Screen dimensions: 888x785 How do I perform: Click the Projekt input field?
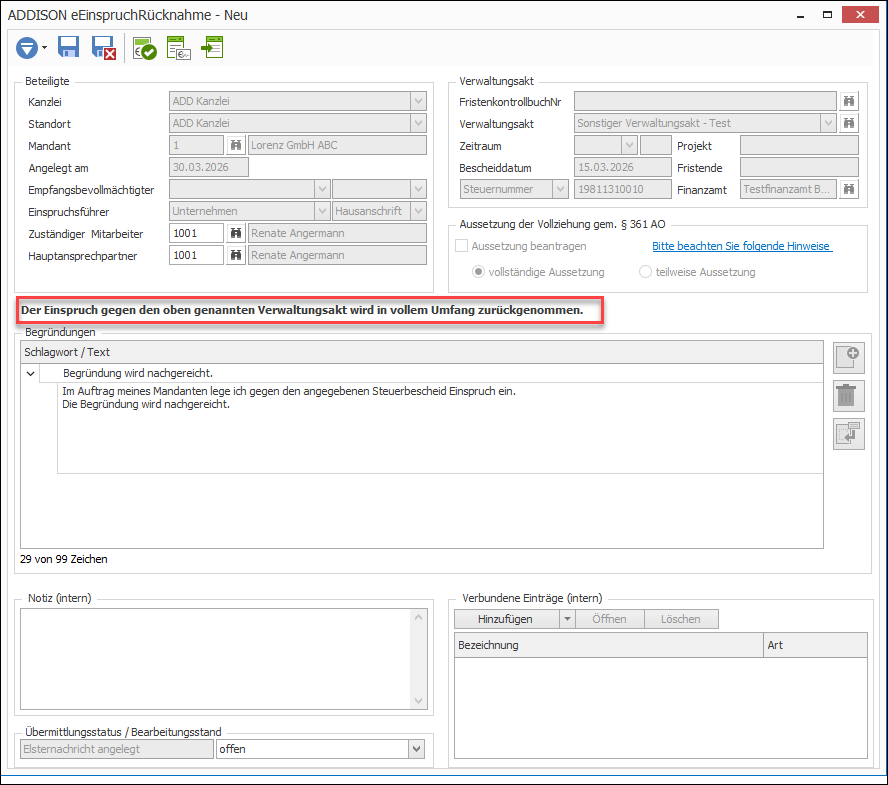tap(799, 146)
